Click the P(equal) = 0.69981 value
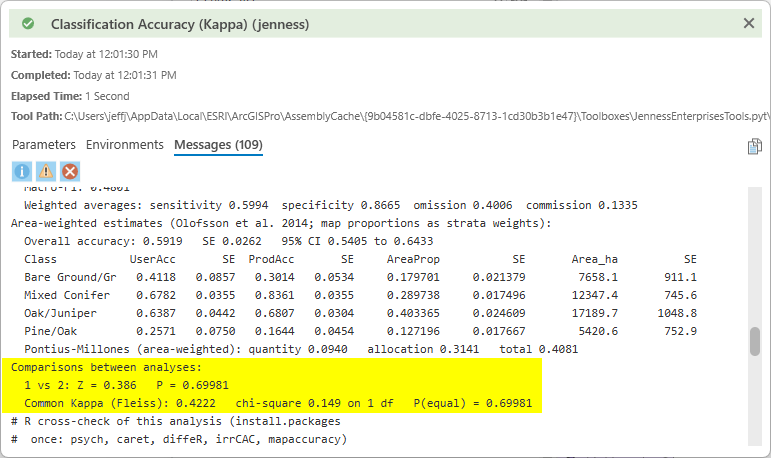This screenshot has width=771, height=458. click(473, 403)
